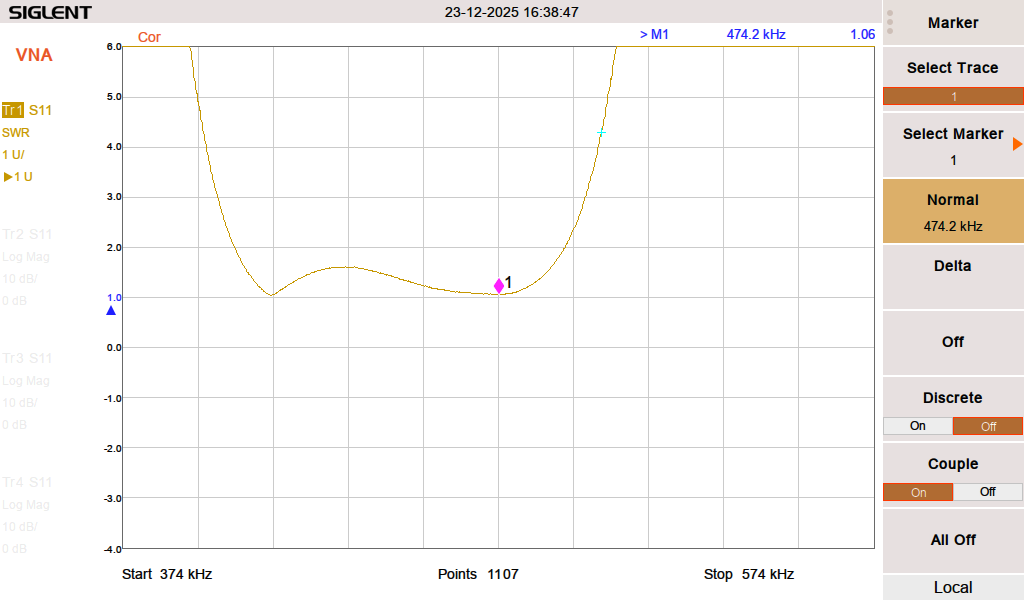Click the pink marker 1 diamond on trace

[x=499, y=286]
